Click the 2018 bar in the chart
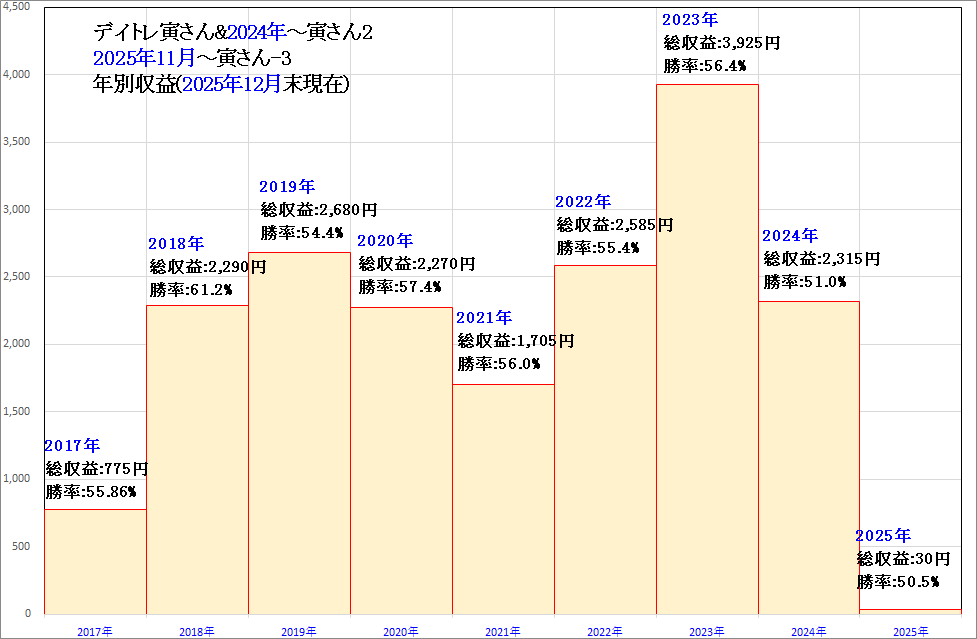The image size is (977, 639). pos(197,458)
